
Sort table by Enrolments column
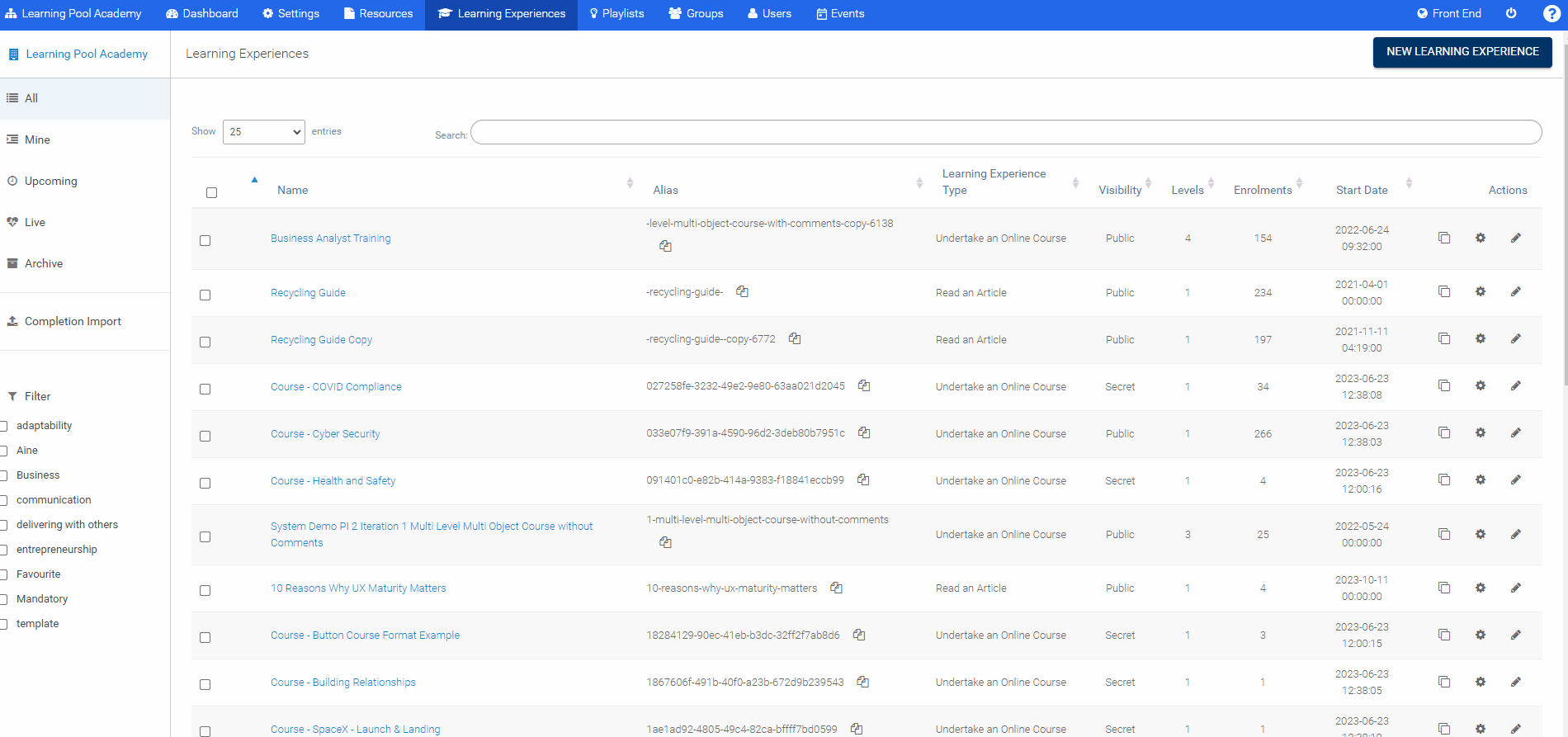pos(1263,190)
